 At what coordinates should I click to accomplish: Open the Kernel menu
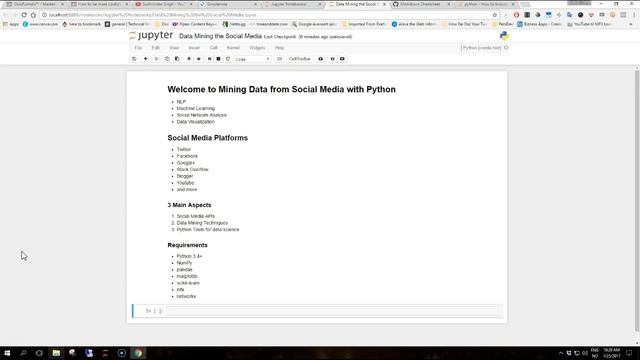[x=233, y=48]
